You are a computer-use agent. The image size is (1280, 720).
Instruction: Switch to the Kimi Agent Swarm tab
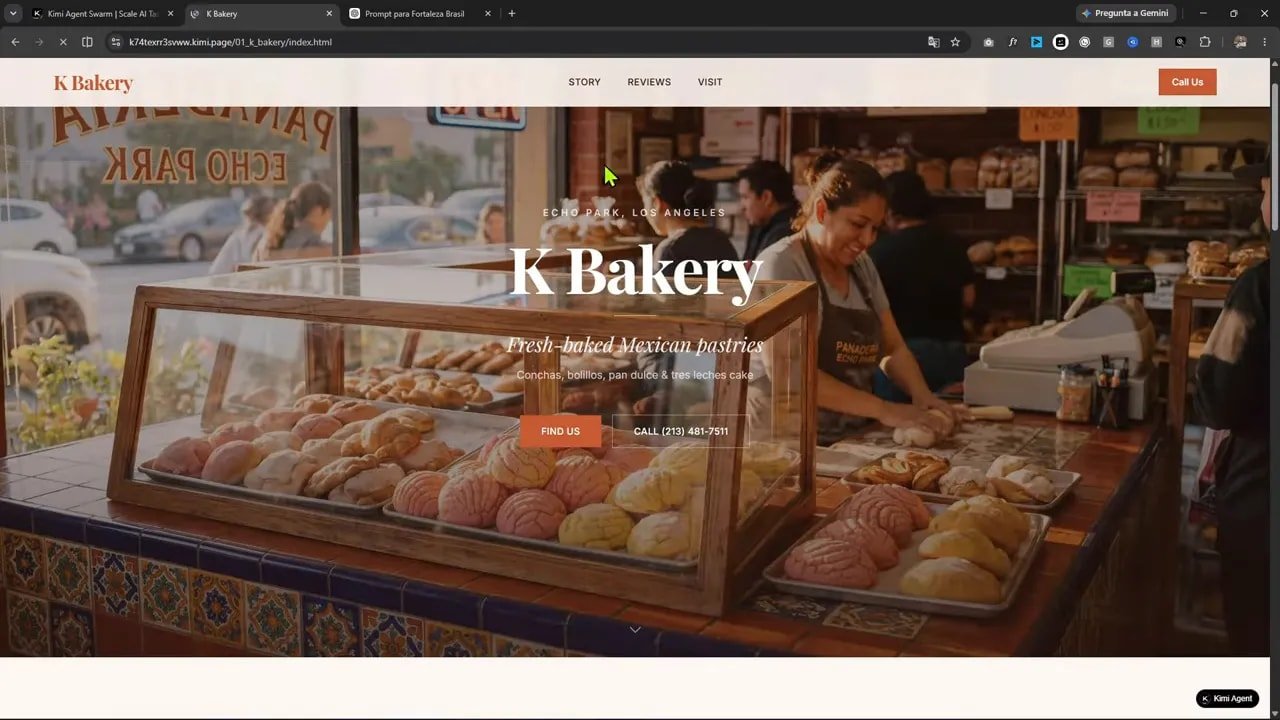coord(102,14)
